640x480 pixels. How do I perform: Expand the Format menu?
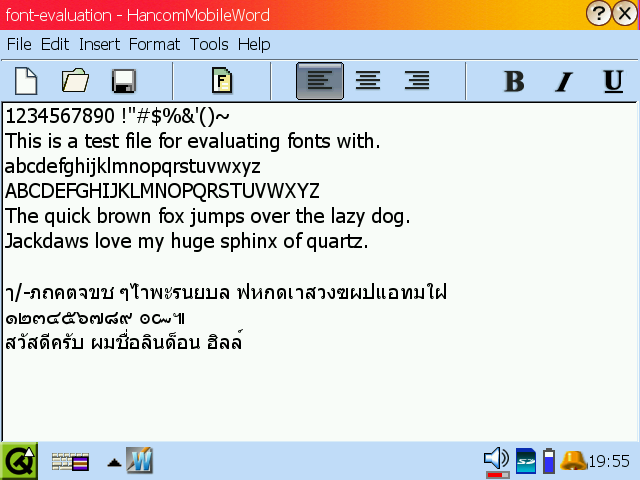click(x=154, y=44)
